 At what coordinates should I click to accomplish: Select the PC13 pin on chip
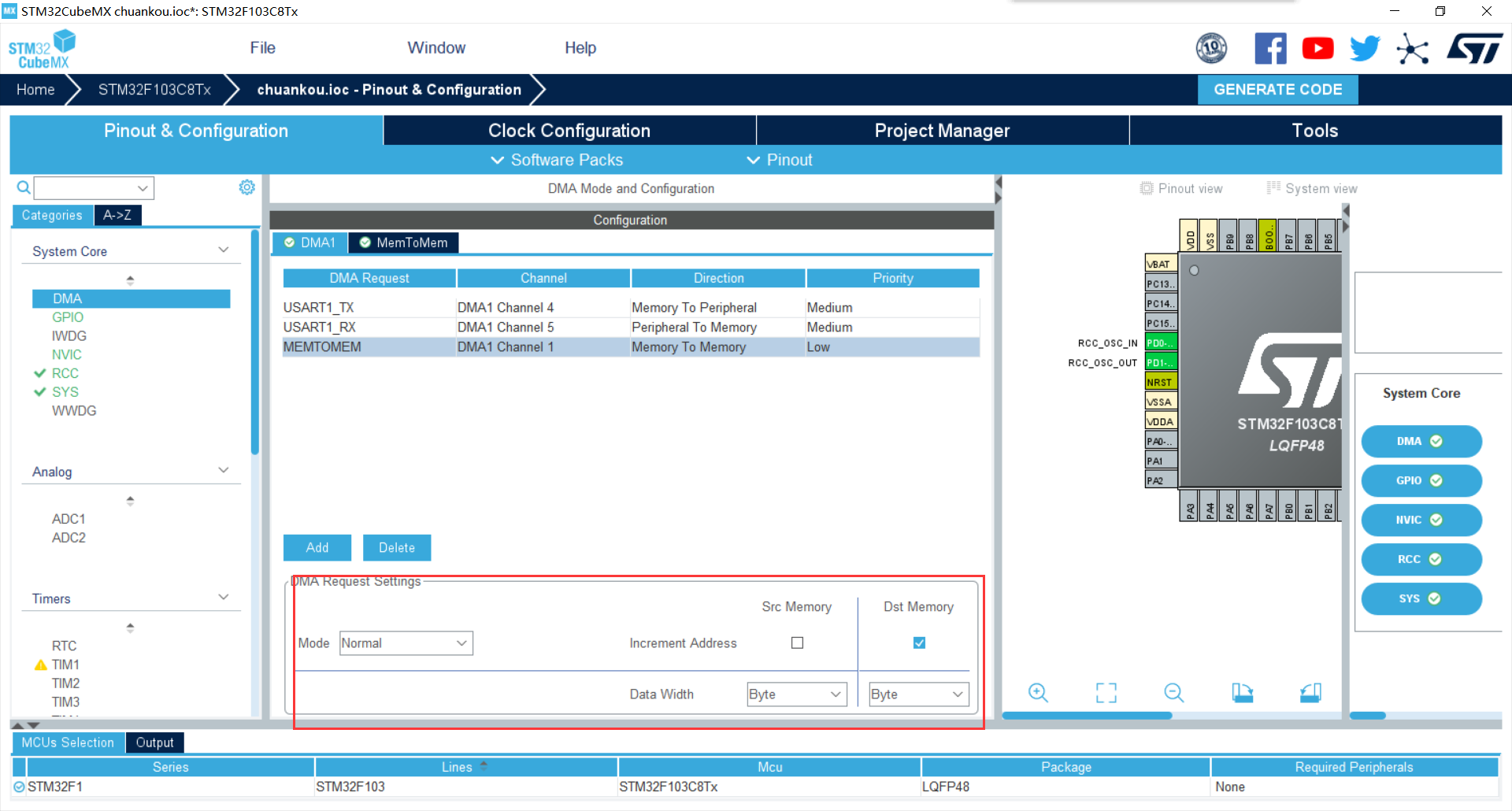pyautogui.click(x=1161, y=283)
